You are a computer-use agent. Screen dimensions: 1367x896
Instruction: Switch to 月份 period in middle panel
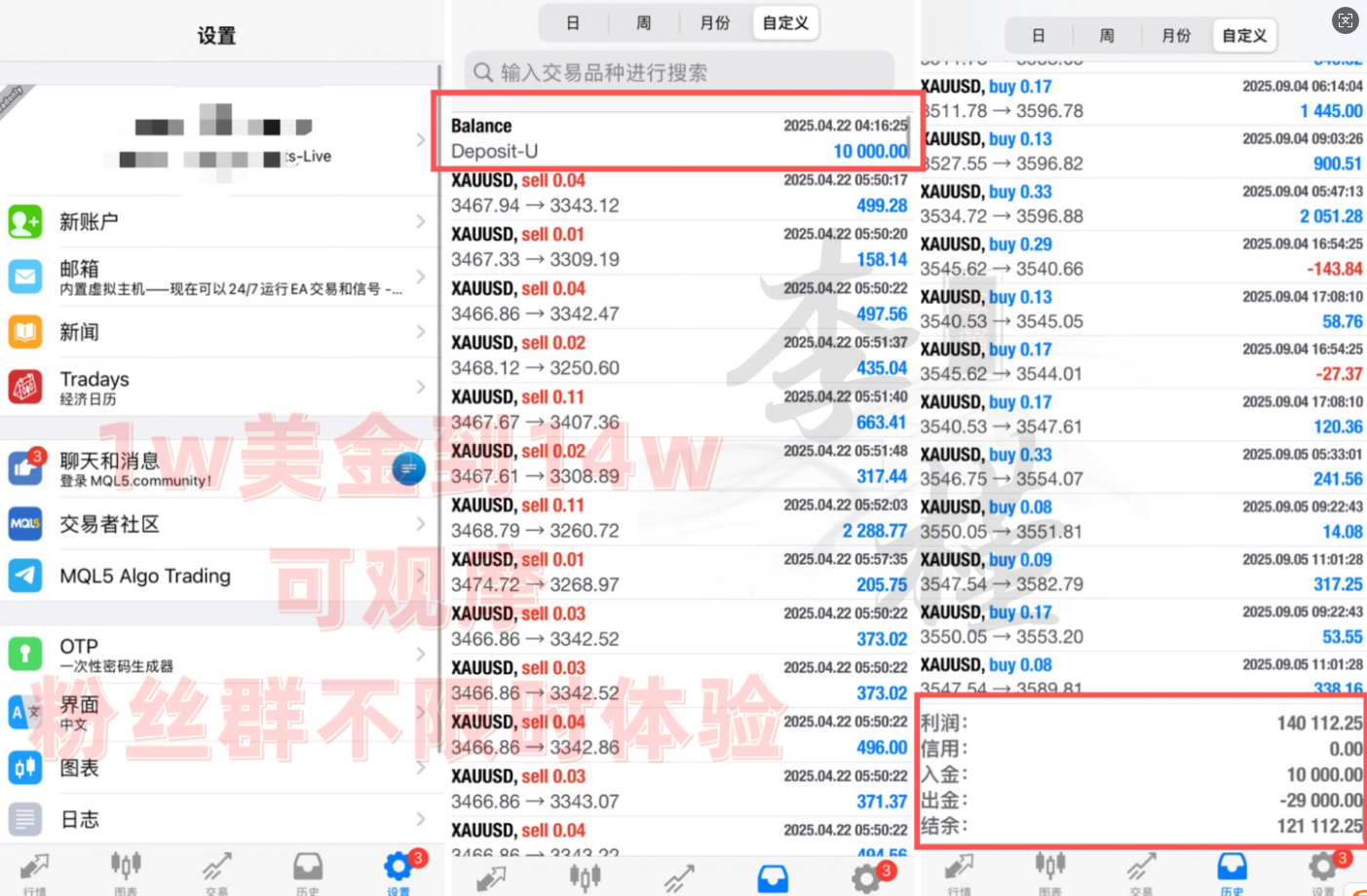tap(714, 23)
